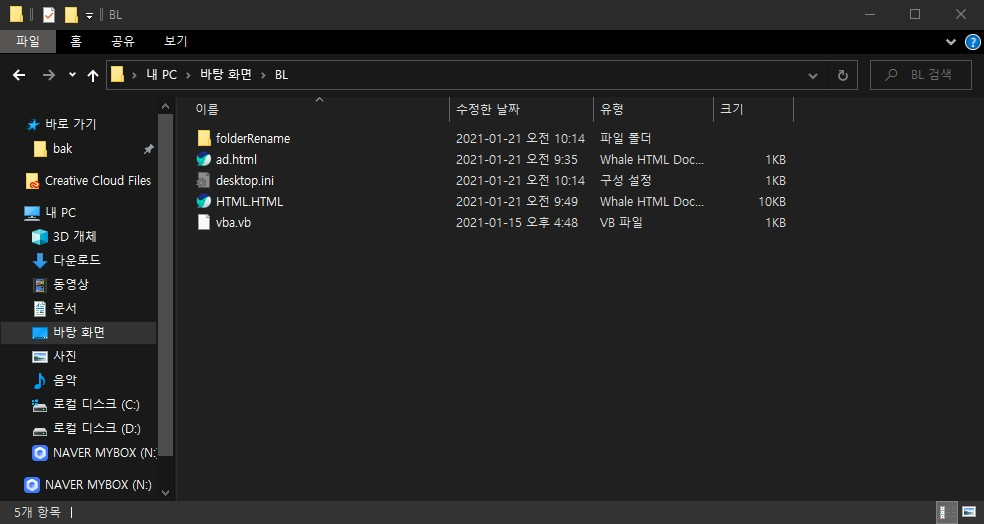Viewport: 984px width, 524px height.
Task: Open 로컬 디스크 (D:) in sidebar
Action: pos(97,429)
